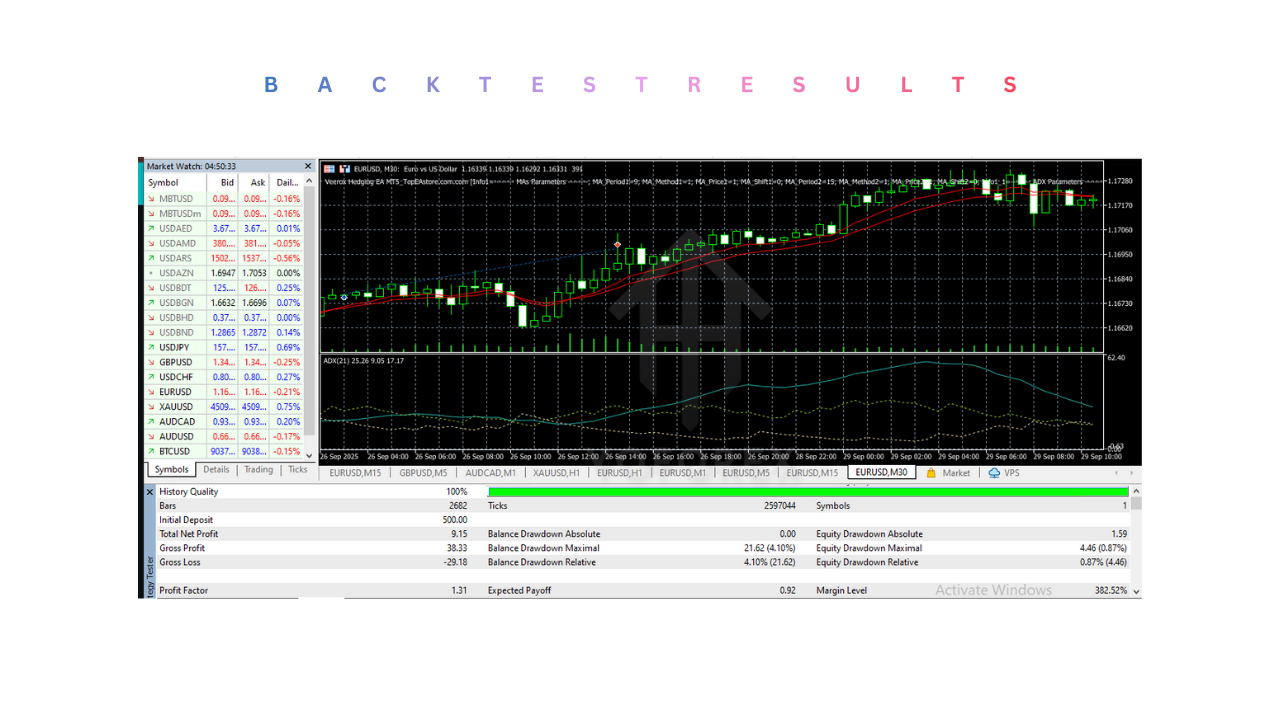This screenshot has width=1280, height=720.
Task: Open the VPS cloud icon tab
Action: click(x=1004, y=473)
